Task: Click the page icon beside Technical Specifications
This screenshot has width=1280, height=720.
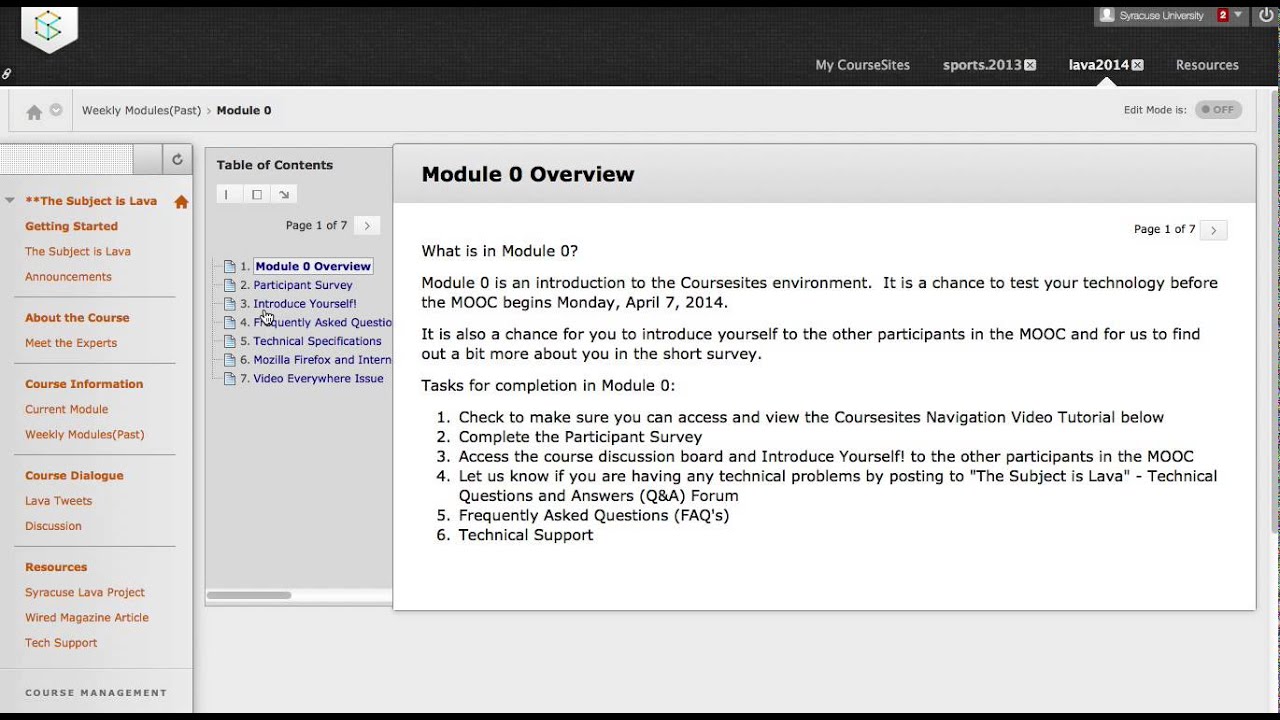Action: point(229,341)
